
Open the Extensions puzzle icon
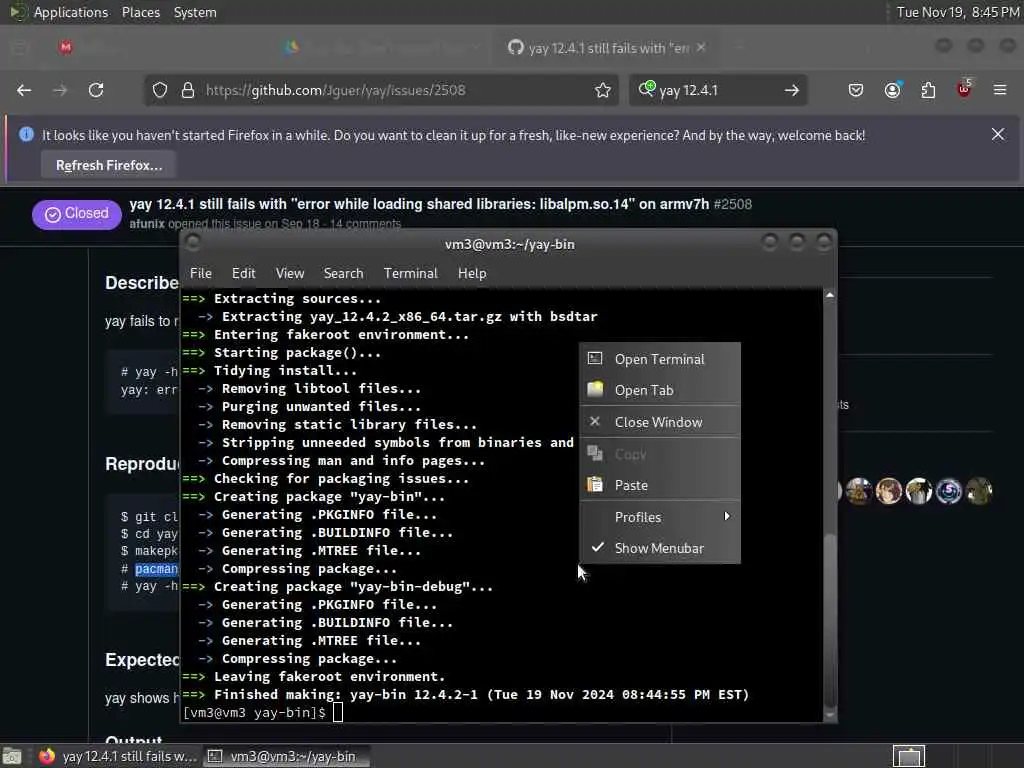click(928, 90)
